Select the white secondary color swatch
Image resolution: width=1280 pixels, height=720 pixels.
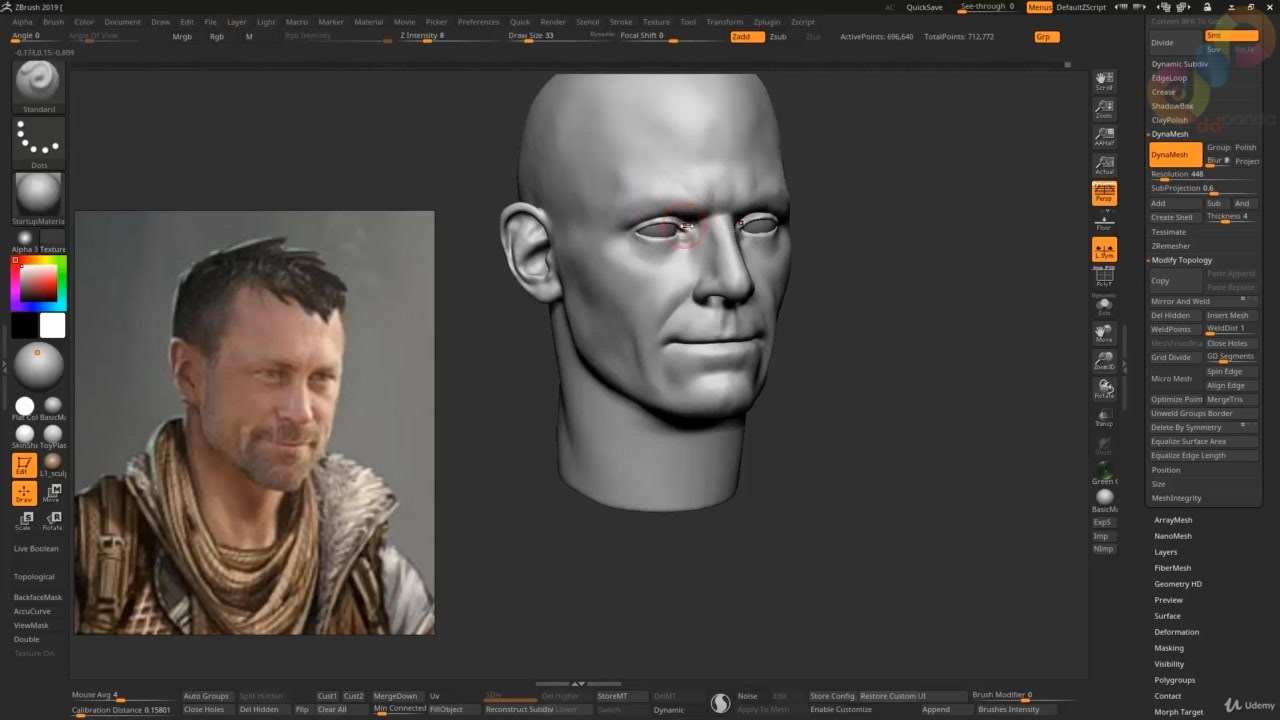click(52, 325)
